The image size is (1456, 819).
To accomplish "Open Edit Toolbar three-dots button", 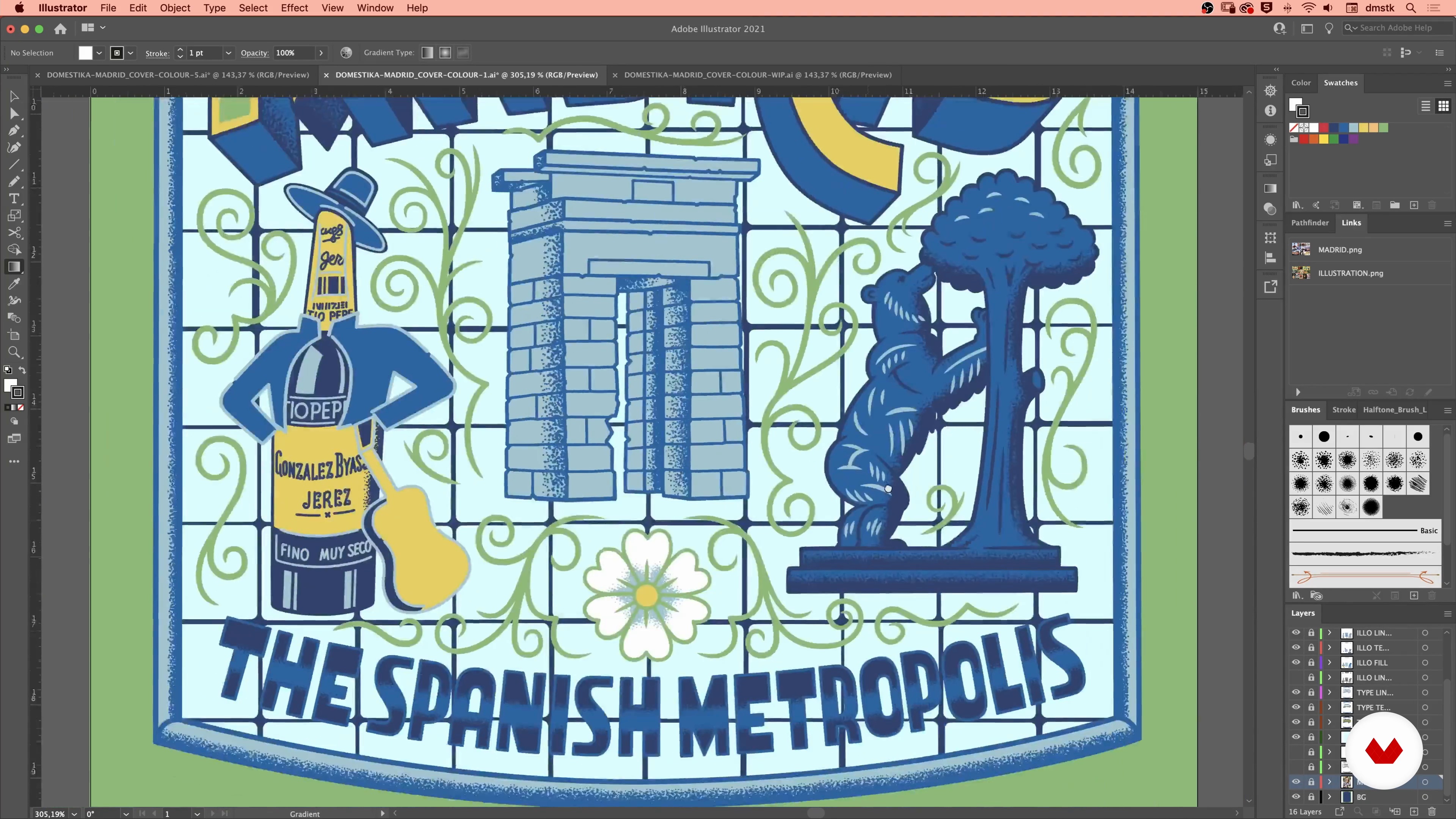I will pos(14,462).
